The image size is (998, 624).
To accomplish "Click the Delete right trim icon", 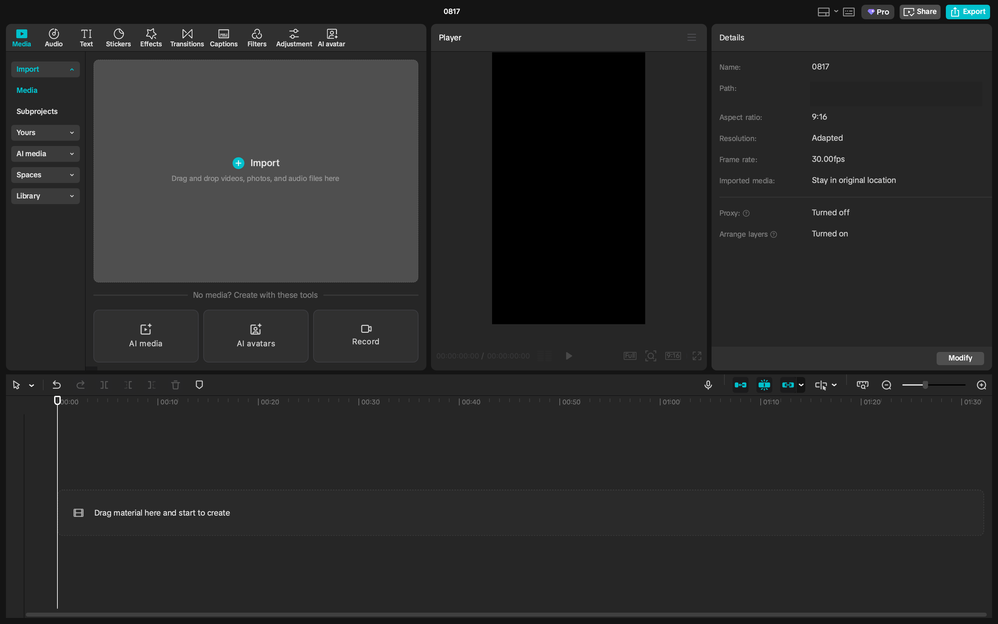I will pos(151,385).
